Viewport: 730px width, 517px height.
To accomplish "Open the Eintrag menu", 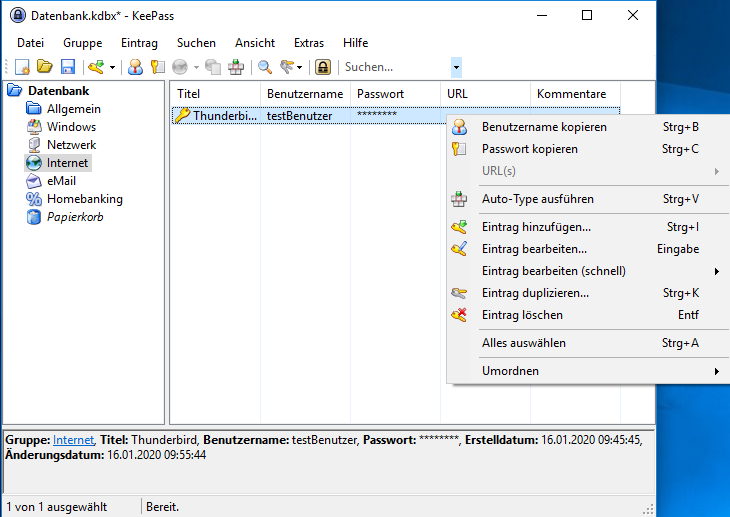I will [x=139, y=43].
